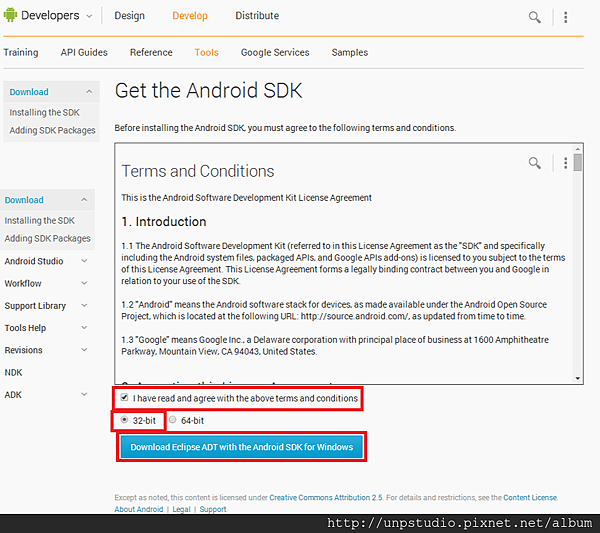Open the Tools menu item

coord(207,52)
